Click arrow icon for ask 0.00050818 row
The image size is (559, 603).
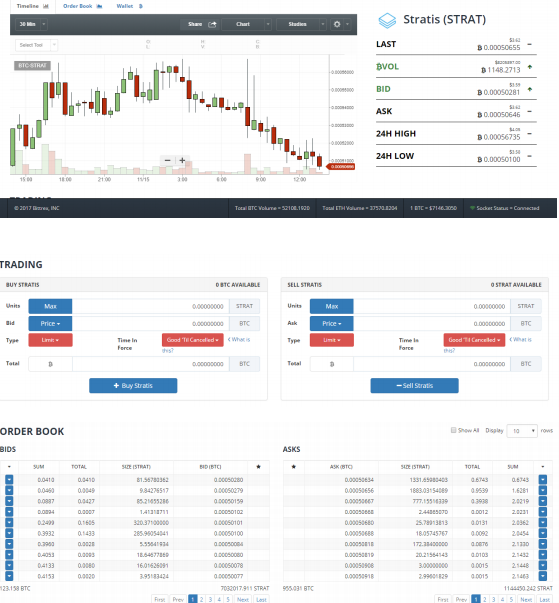pos(542,544)
